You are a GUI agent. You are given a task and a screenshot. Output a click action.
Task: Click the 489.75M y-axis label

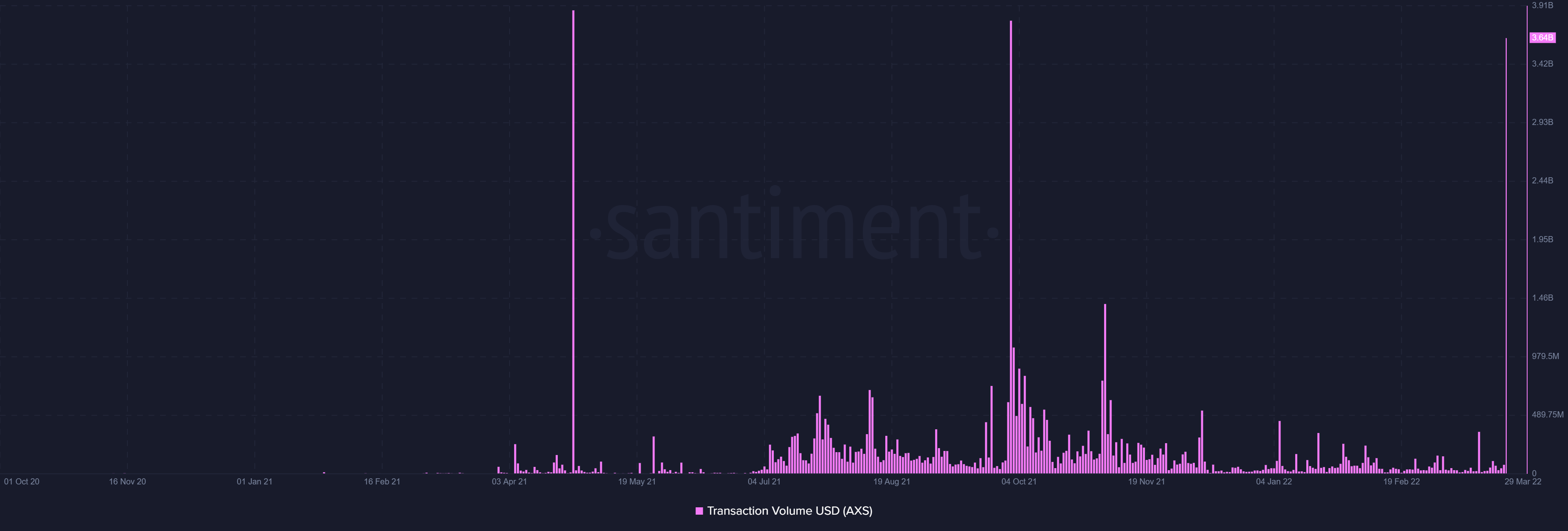(1547, 415)
